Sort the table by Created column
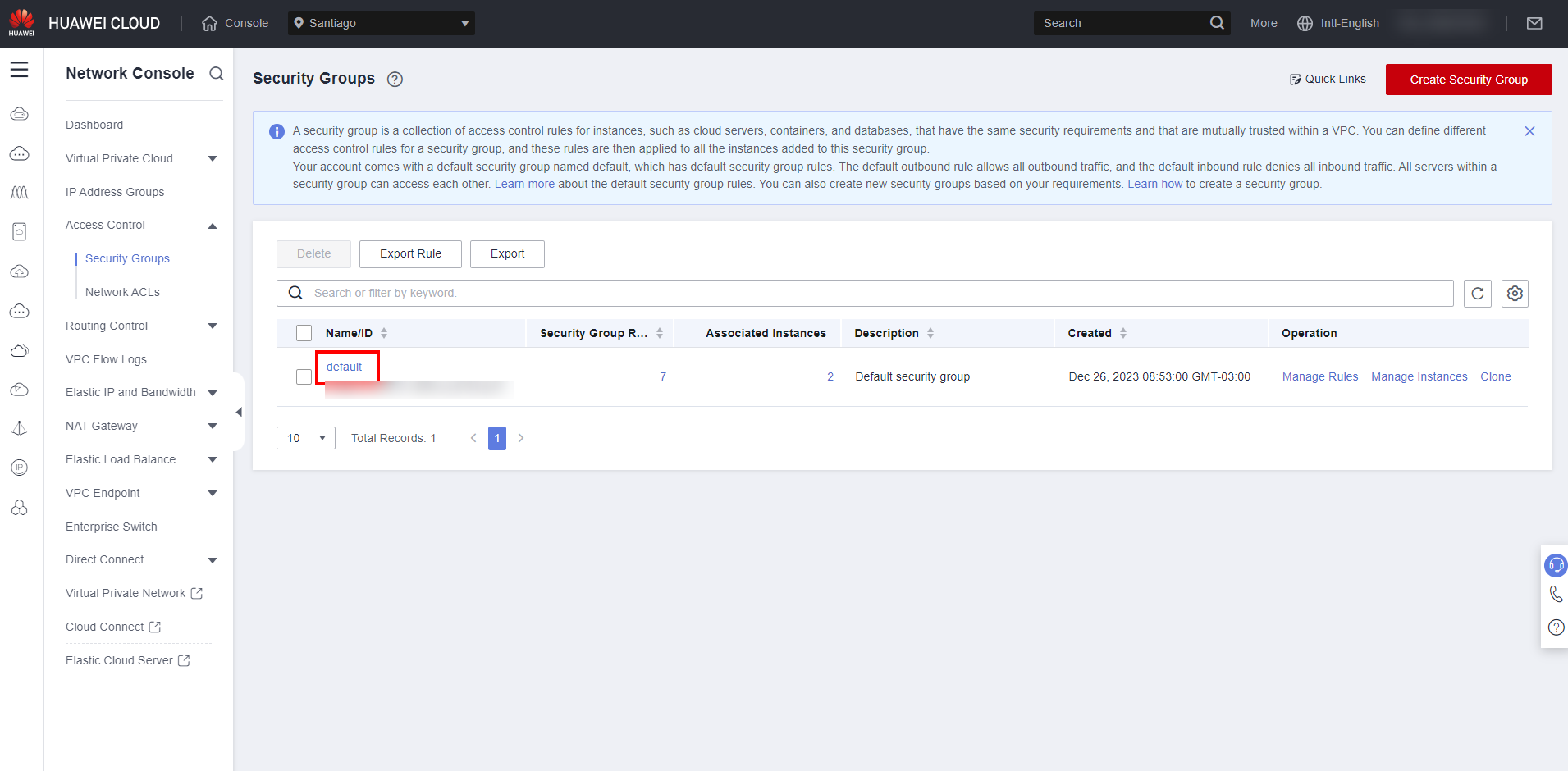 pyautogui.click(x=1122, y=333)
